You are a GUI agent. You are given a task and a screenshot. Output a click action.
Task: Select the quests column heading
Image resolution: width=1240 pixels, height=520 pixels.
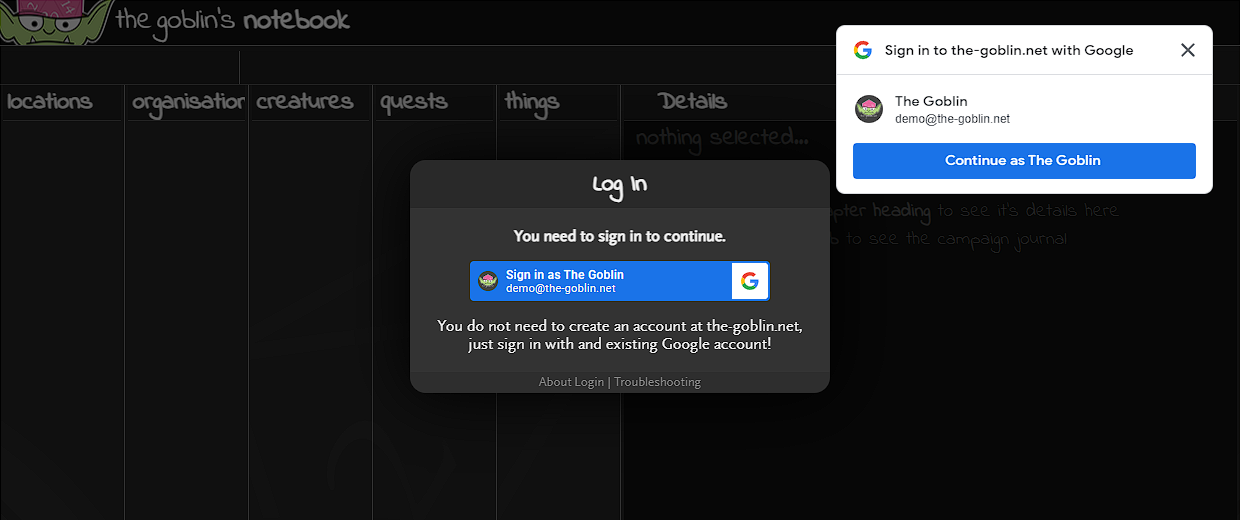[x=414, y=102]
